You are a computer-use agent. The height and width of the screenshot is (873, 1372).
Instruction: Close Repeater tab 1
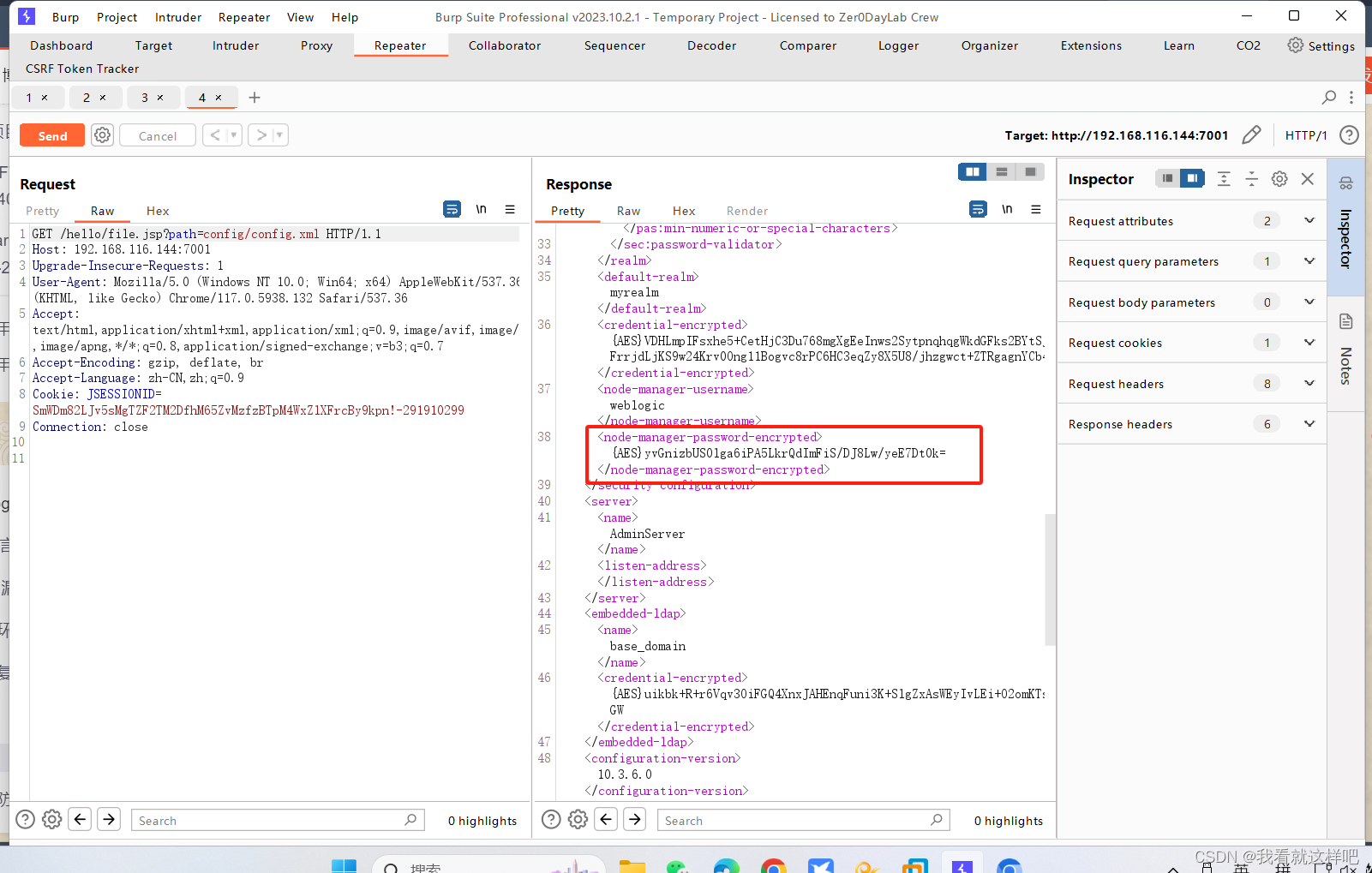[x=45, y=98]
